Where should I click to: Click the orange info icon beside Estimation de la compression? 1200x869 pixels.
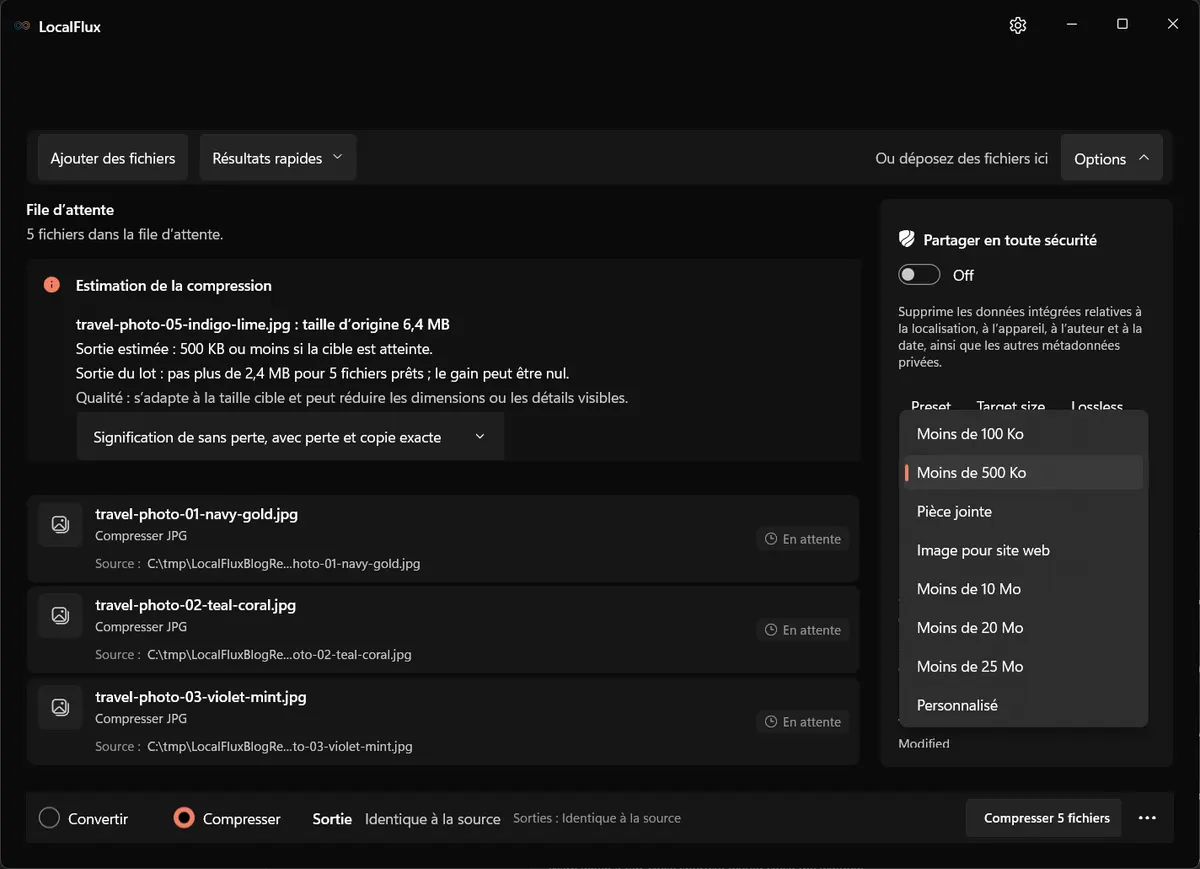(52, 285)
